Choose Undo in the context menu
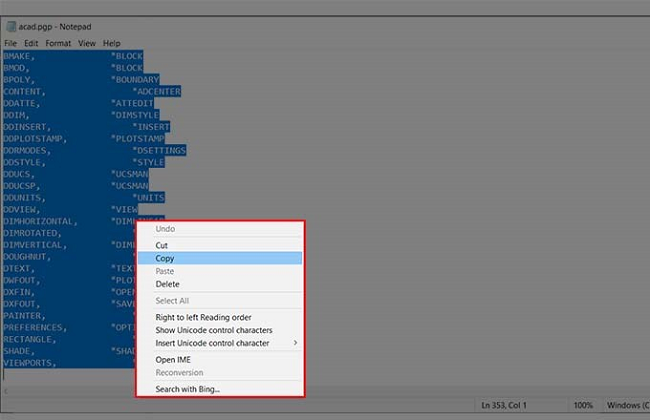 coord(220,229)
